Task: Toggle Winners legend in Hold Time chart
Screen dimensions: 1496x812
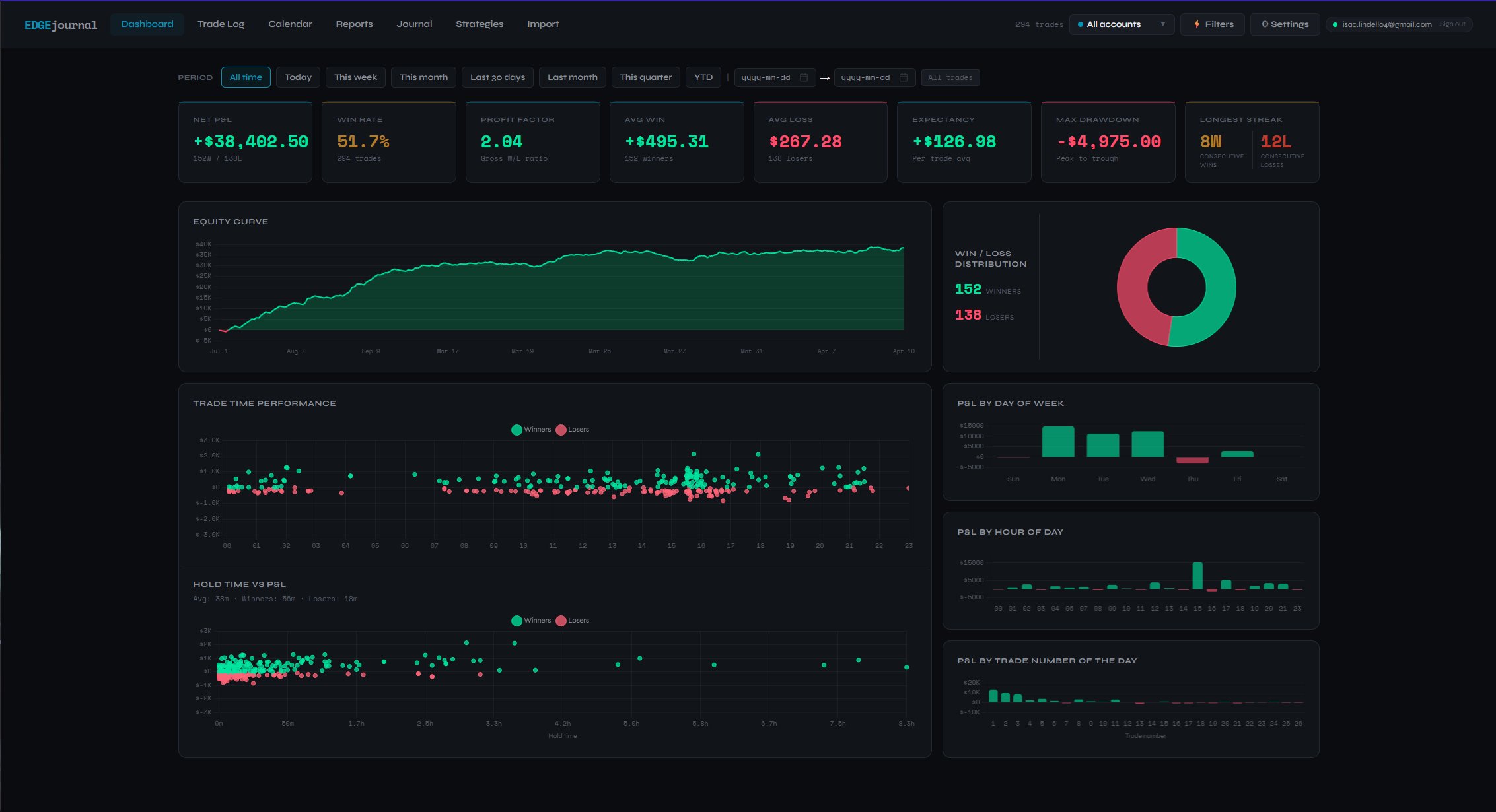Action: point(531,621)
